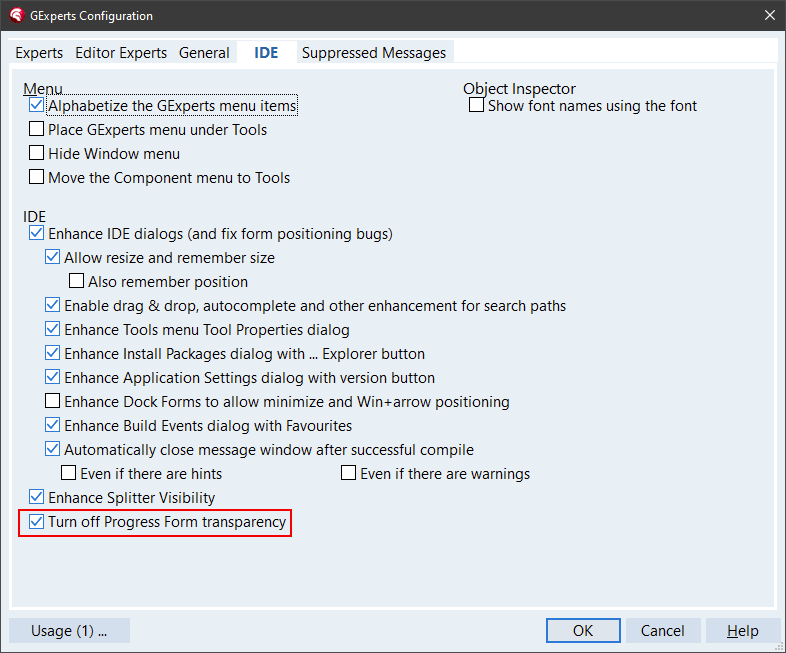Disable Enhance IDE dialogs checkbox
The width and height of the screenshot is (786, 653).
point(37,234)
